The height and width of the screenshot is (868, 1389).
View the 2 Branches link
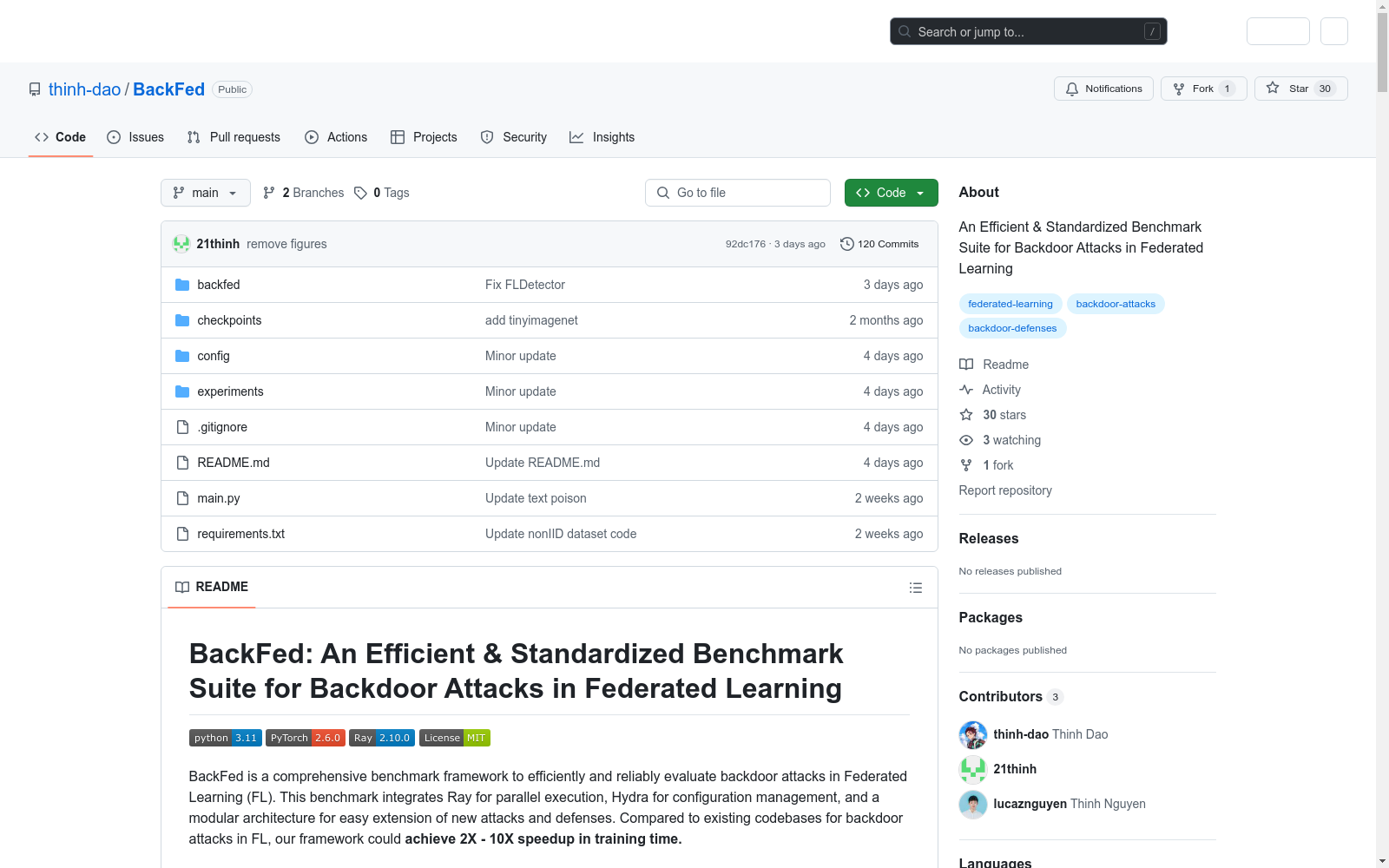tap(304, 193)
